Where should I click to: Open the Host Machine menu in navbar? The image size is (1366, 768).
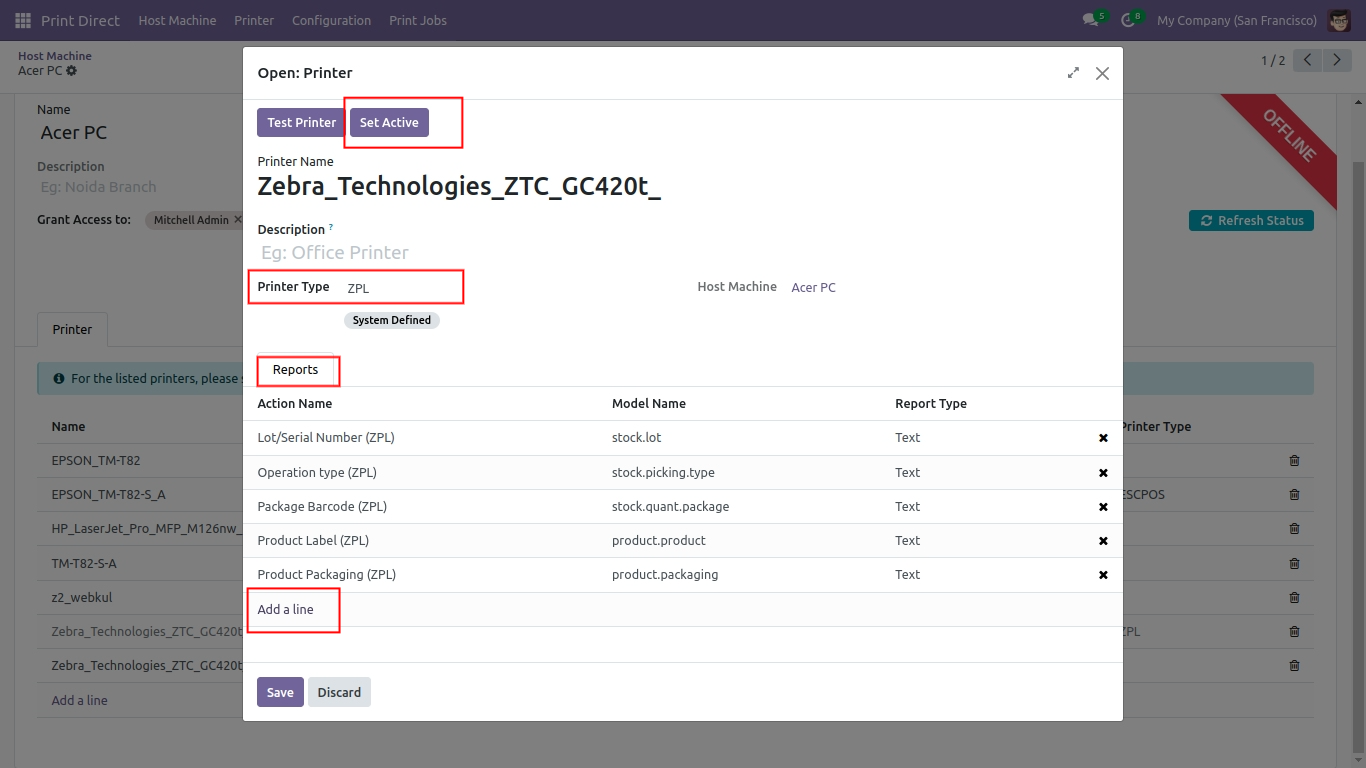(177, 20)
